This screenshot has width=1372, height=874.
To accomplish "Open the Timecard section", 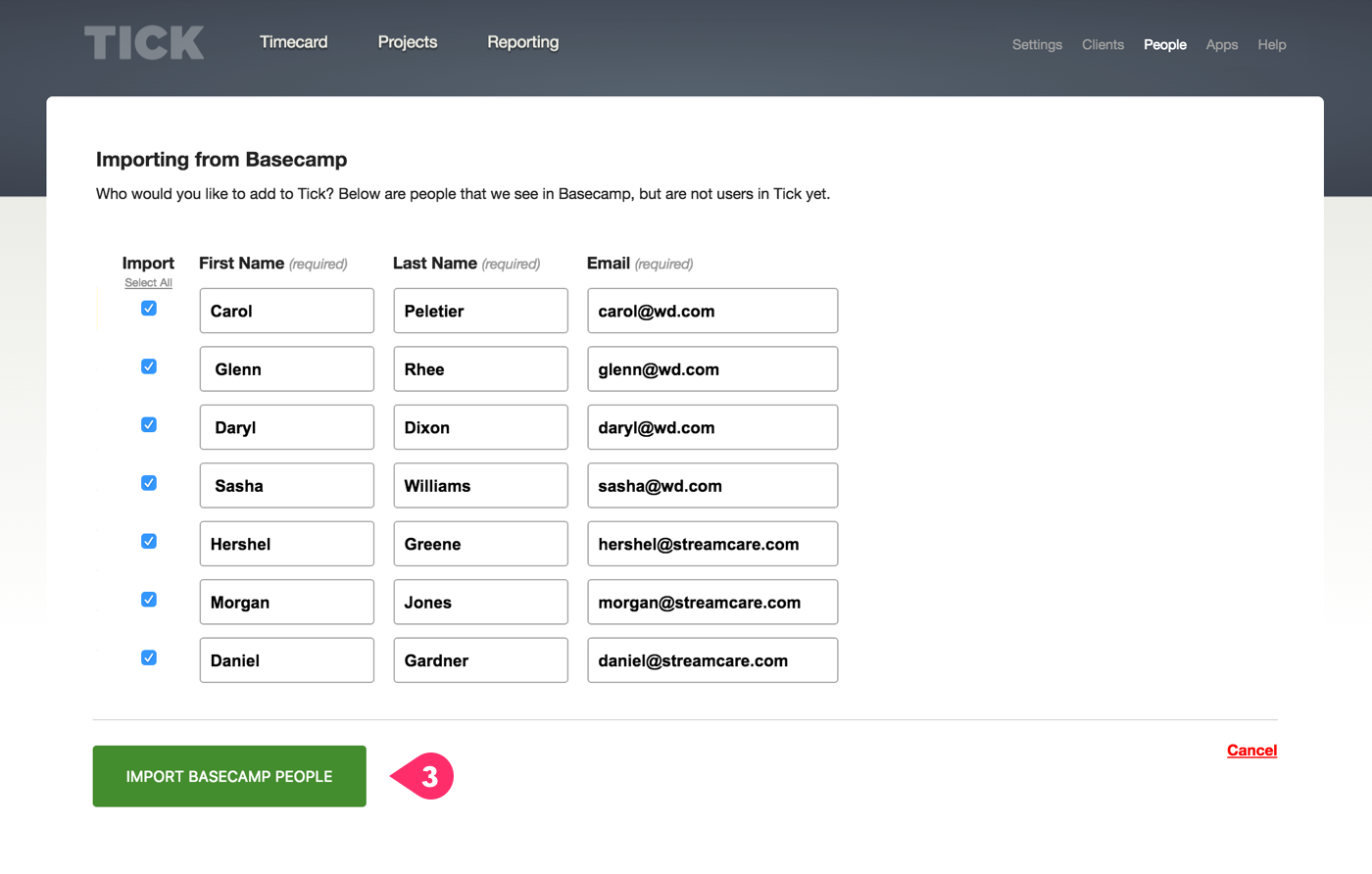I will coord(293,41).
